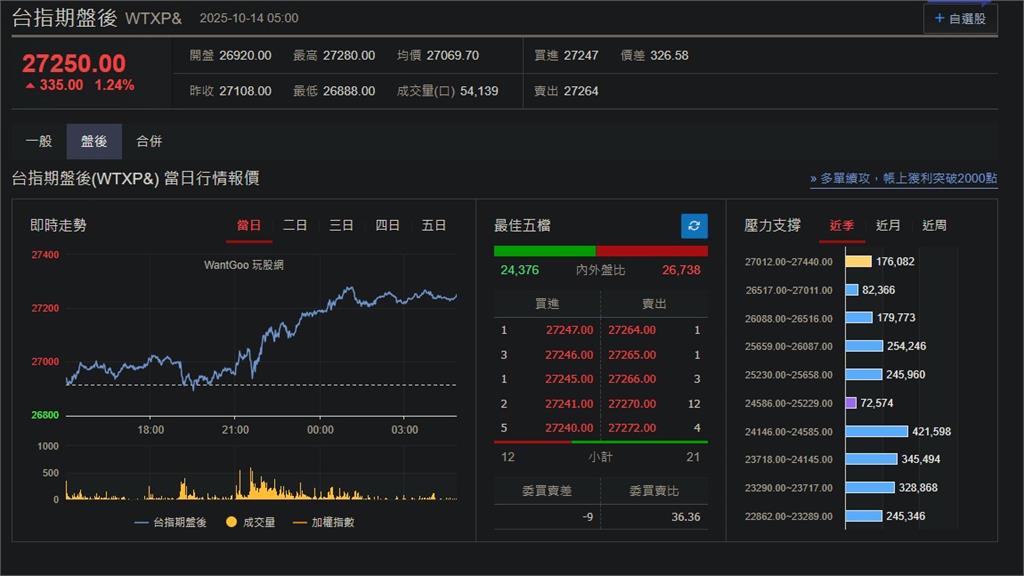1024x576 pixels.
Task: Toggle the 台指期盤後 line legend item
Action: pyautogui.click(x=171, y=522)
